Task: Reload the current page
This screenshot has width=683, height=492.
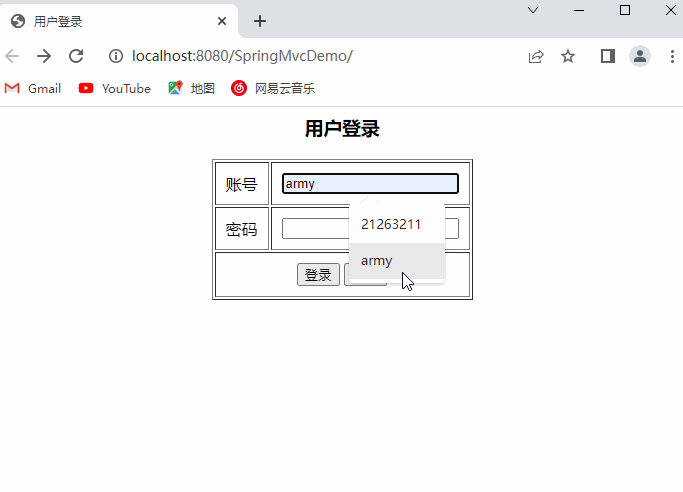Action: 76,56
